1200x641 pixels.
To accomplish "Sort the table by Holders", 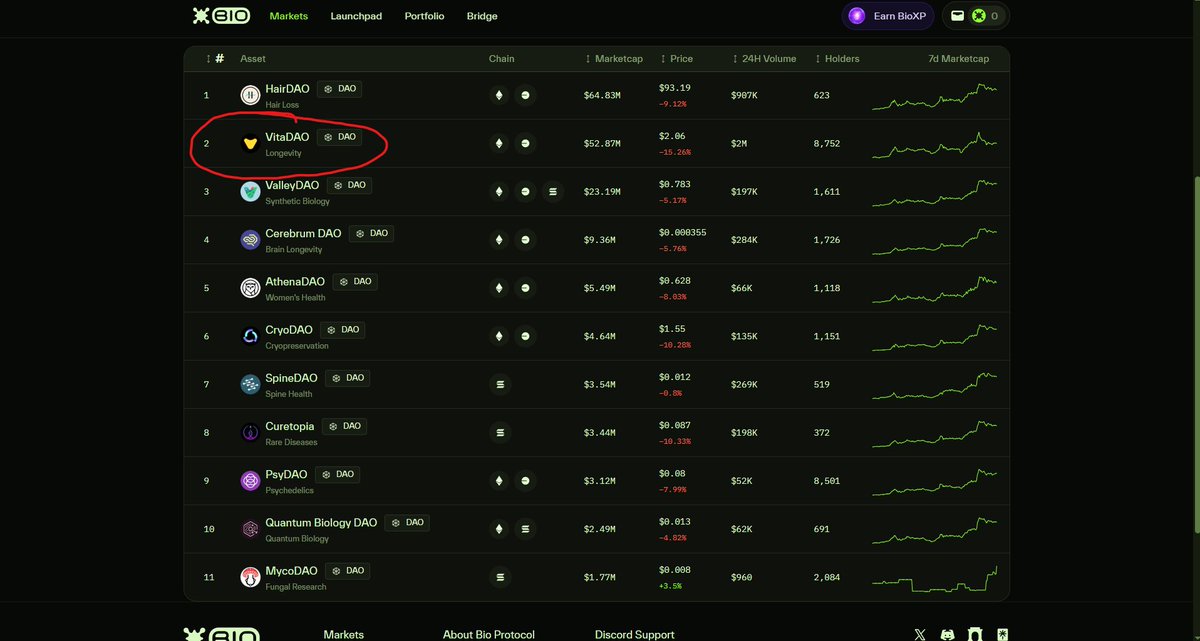I will pos(837,59).
